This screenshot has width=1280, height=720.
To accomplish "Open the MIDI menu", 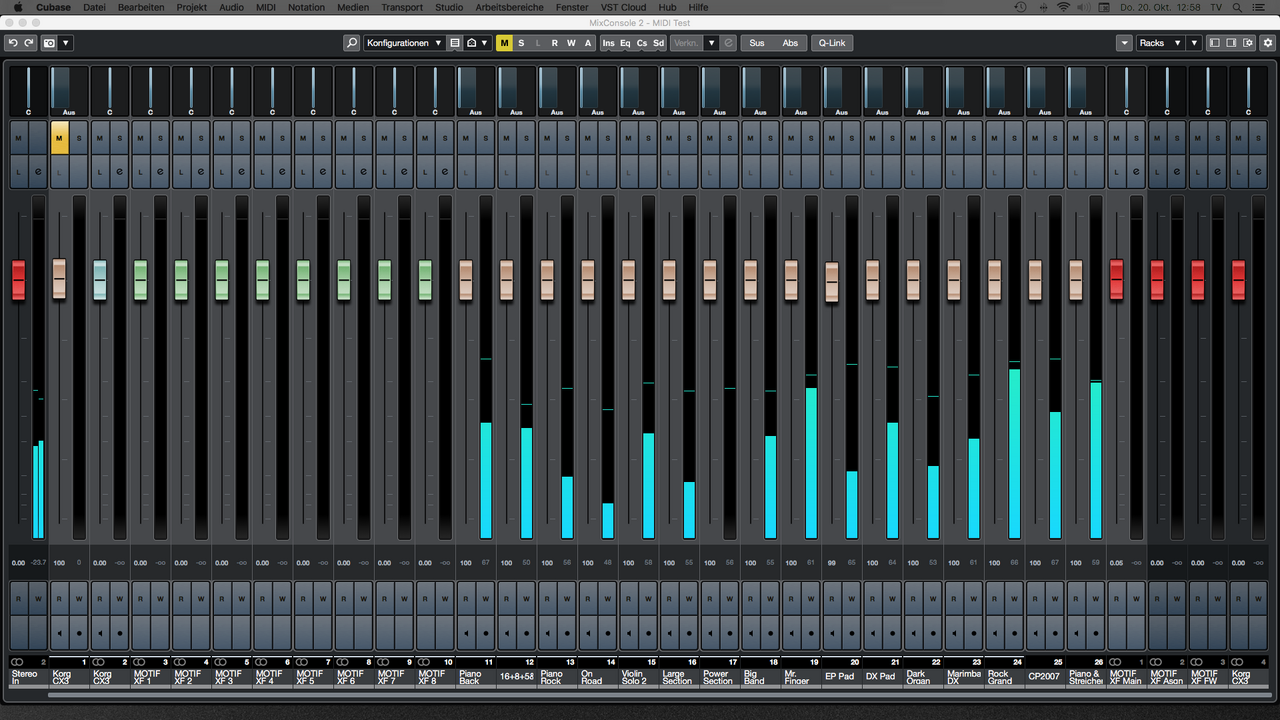I will pos(265,7).
